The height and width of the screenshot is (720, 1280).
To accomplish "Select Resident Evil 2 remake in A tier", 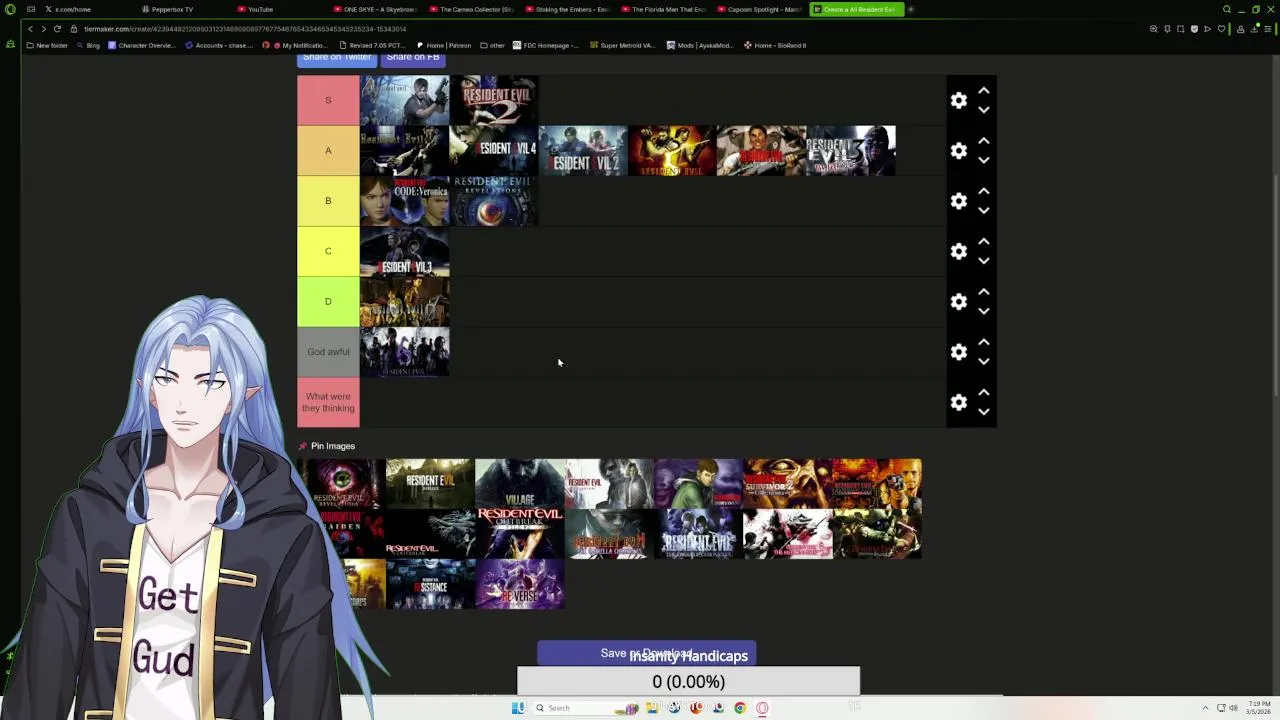I will [x=583, y=150].
